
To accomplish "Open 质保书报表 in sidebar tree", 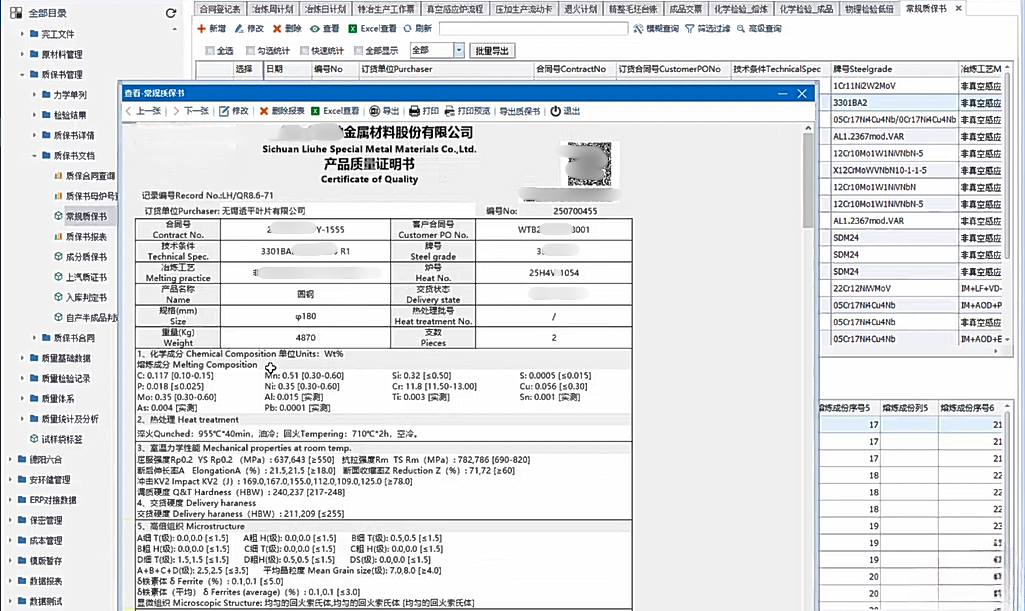I will pos(86,237).
